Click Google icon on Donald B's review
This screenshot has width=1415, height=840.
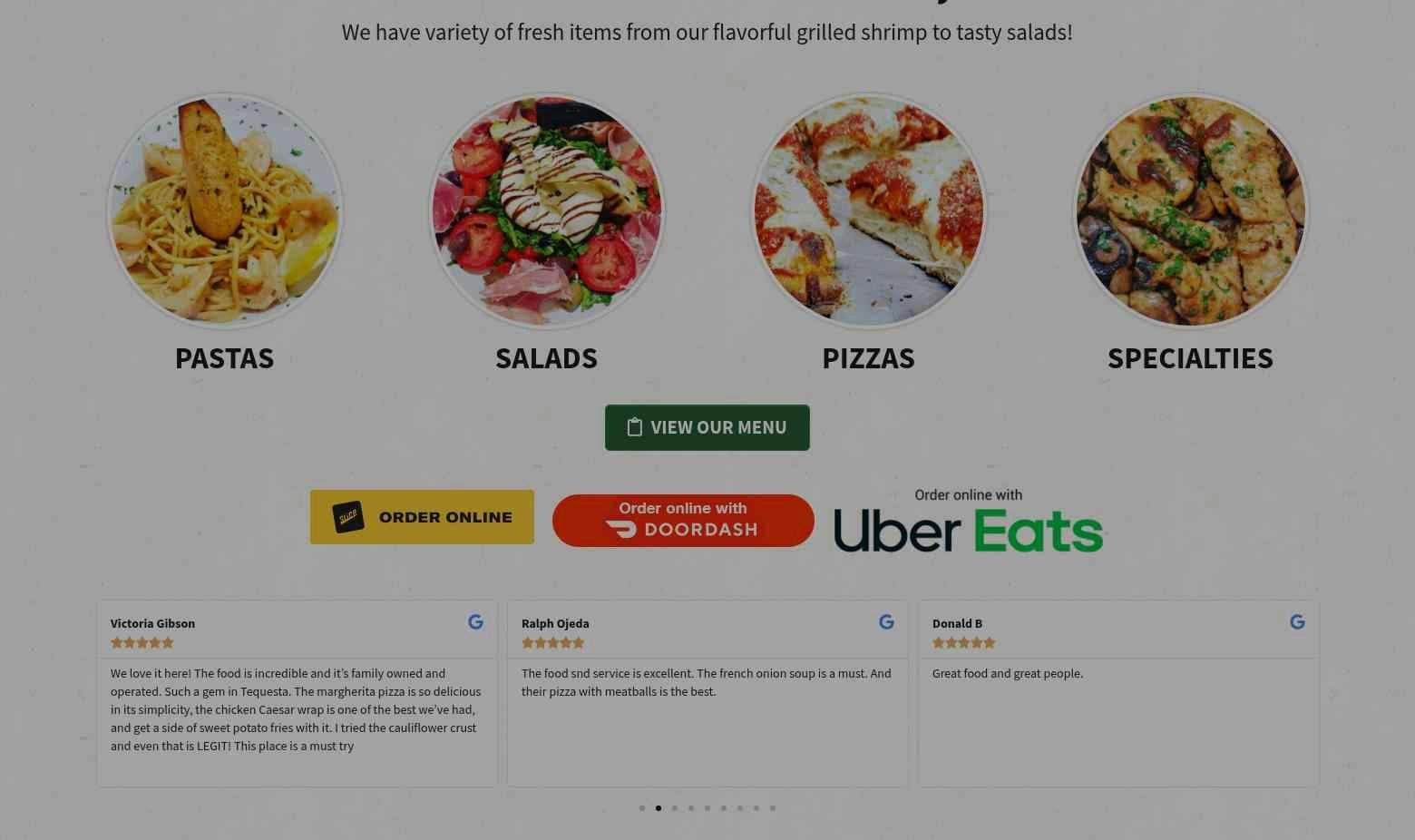pyautogui.click(x=1297, y=622)
